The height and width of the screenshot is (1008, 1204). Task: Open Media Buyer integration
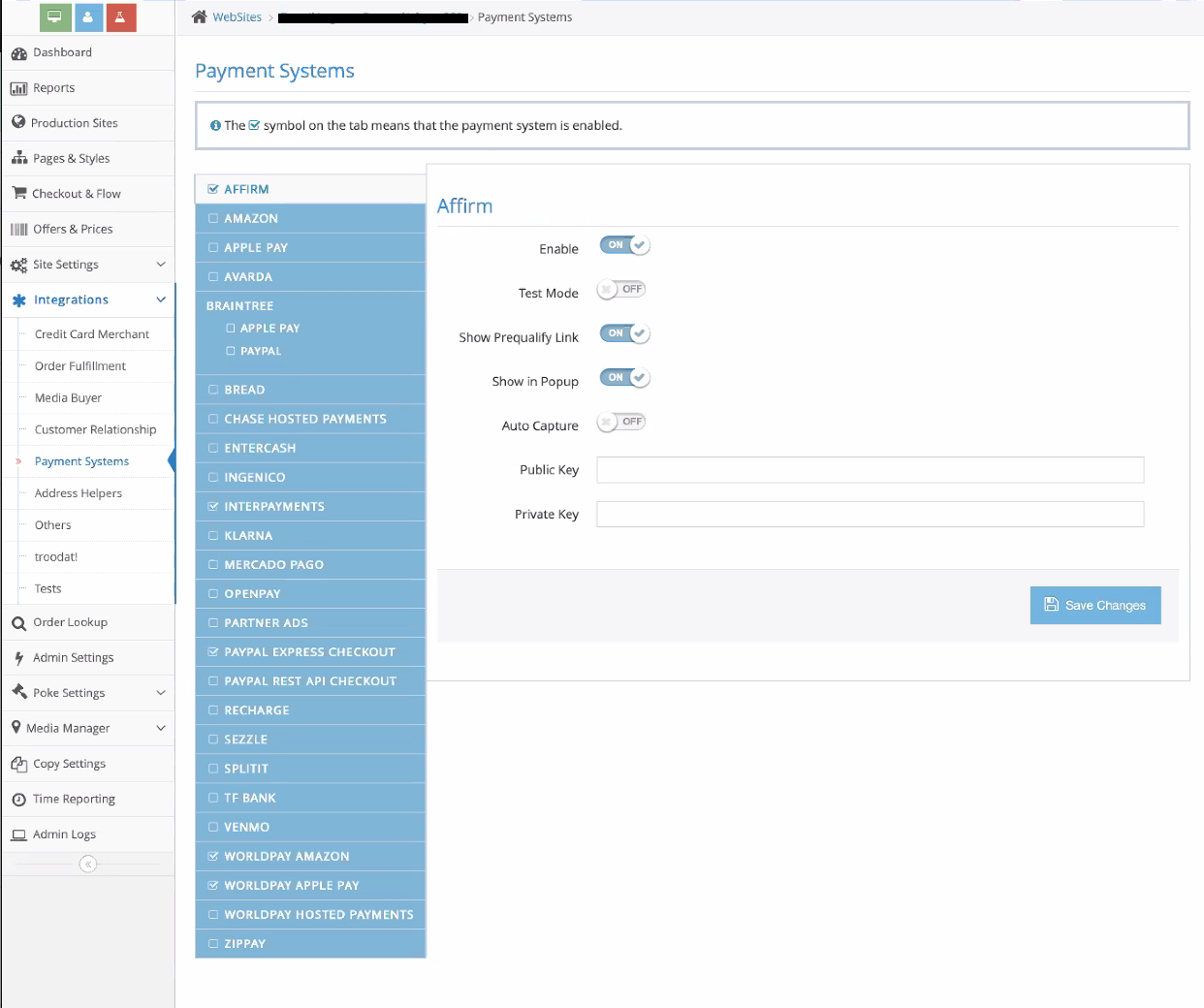[68, 398]
